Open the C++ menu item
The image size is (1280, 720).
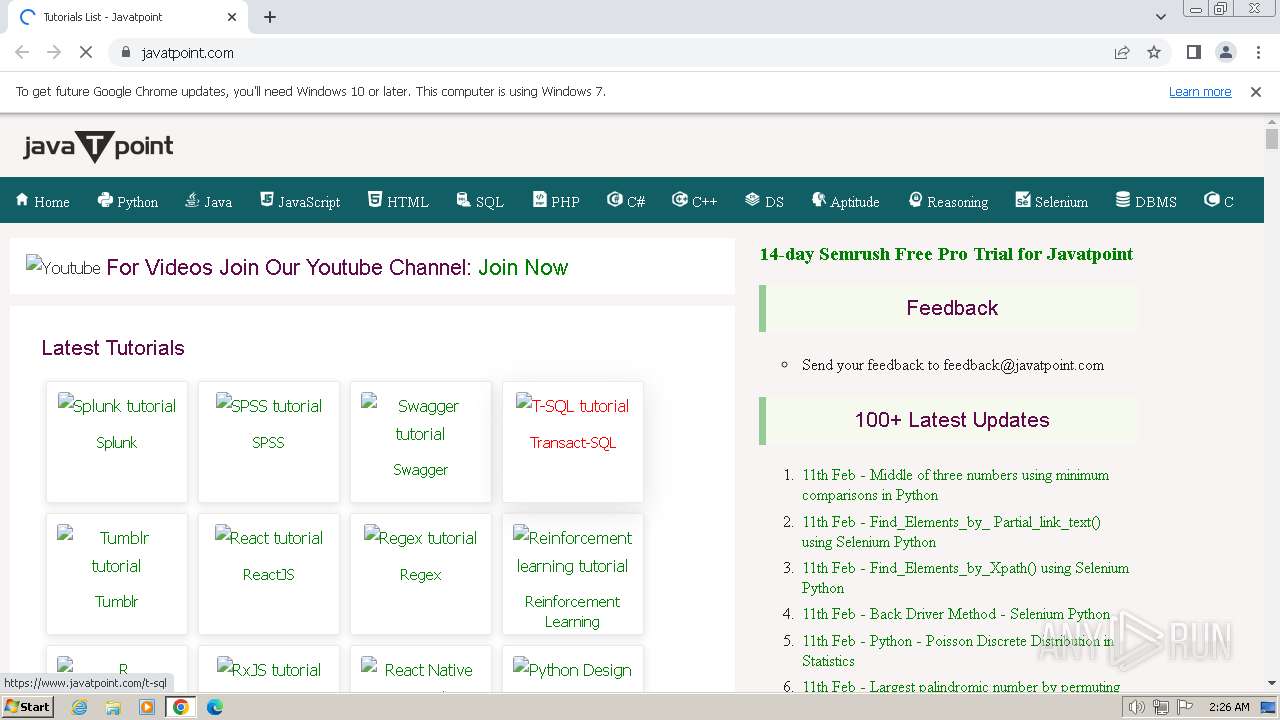(x=695, y=201)
